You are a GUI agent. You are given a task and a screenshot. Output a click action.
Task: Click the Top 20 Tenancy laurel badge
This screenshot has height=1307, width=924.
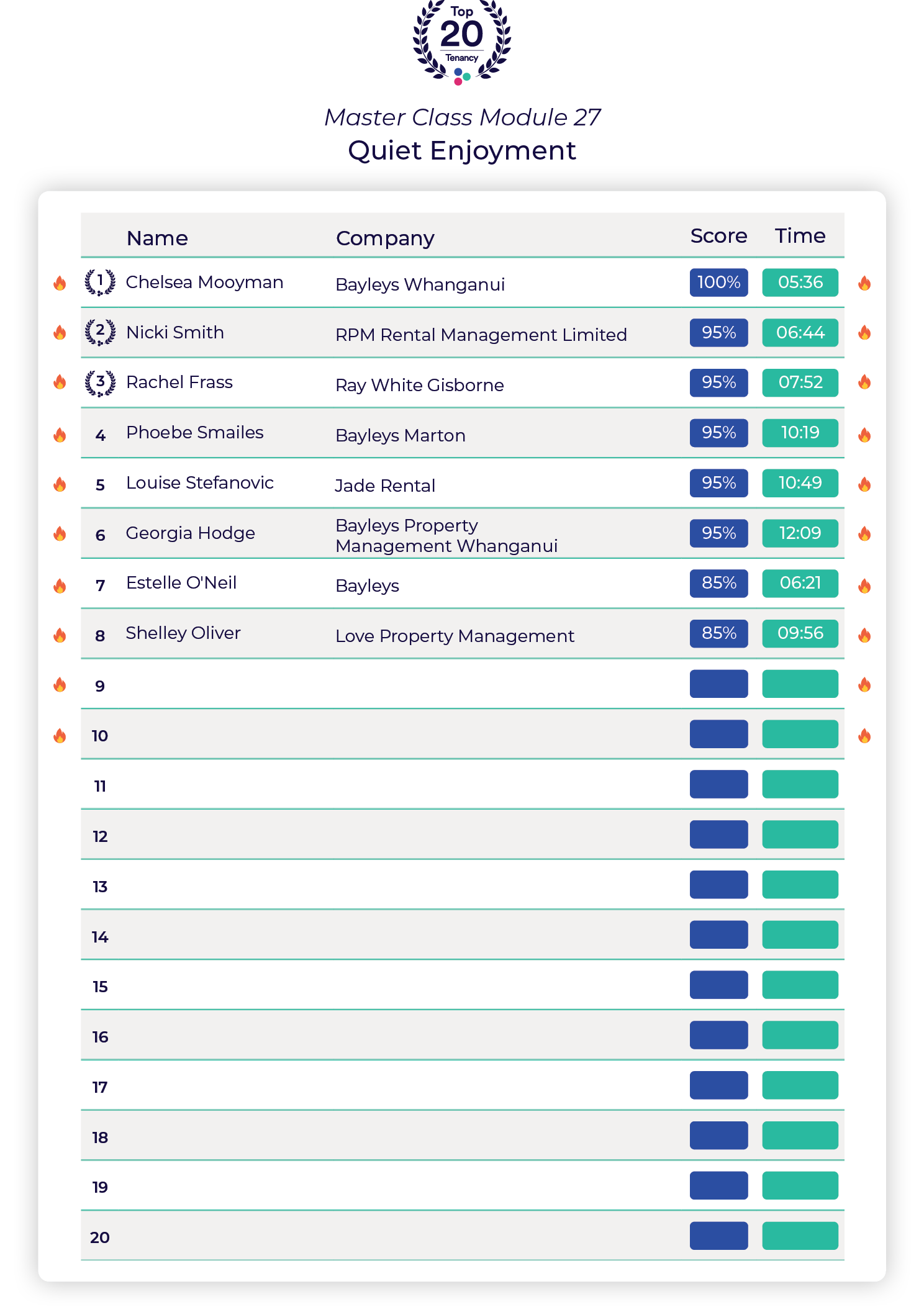click(461, 42)
